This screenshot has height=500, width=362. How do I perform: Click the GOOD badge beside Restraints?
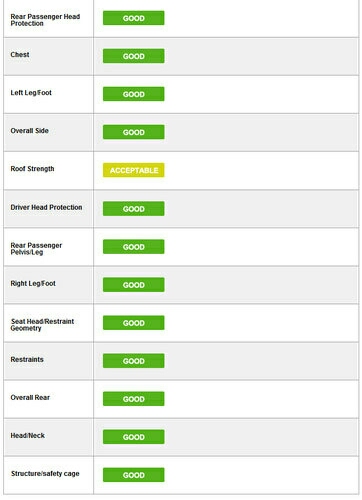point(133,361)
